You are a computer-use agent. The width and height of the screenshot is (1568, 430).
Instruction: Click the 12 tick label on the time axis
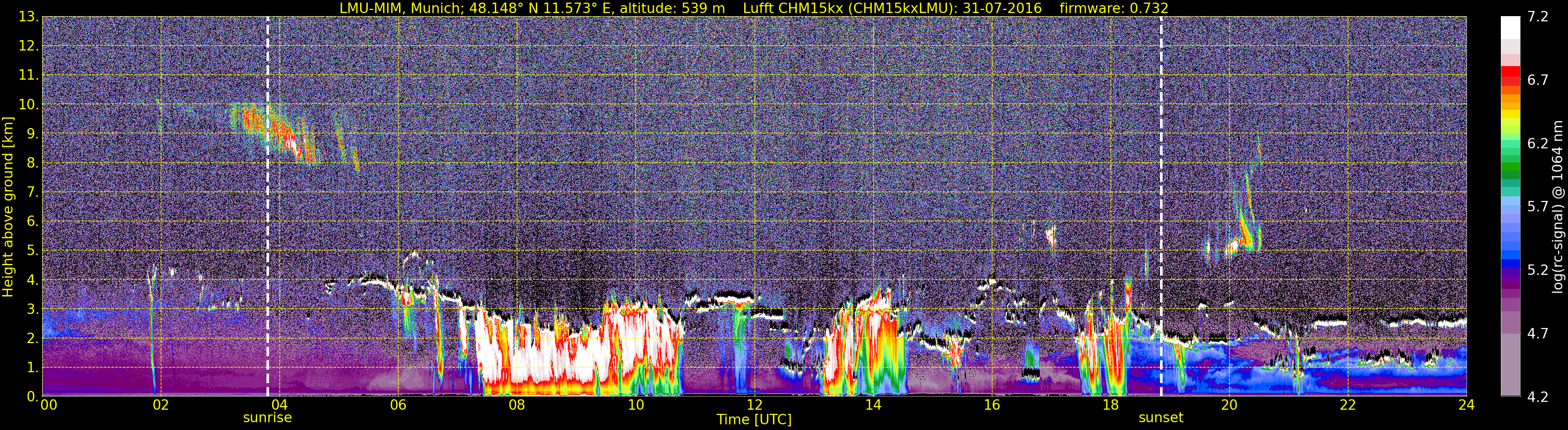pyautogui.click(x=754, y=406)
